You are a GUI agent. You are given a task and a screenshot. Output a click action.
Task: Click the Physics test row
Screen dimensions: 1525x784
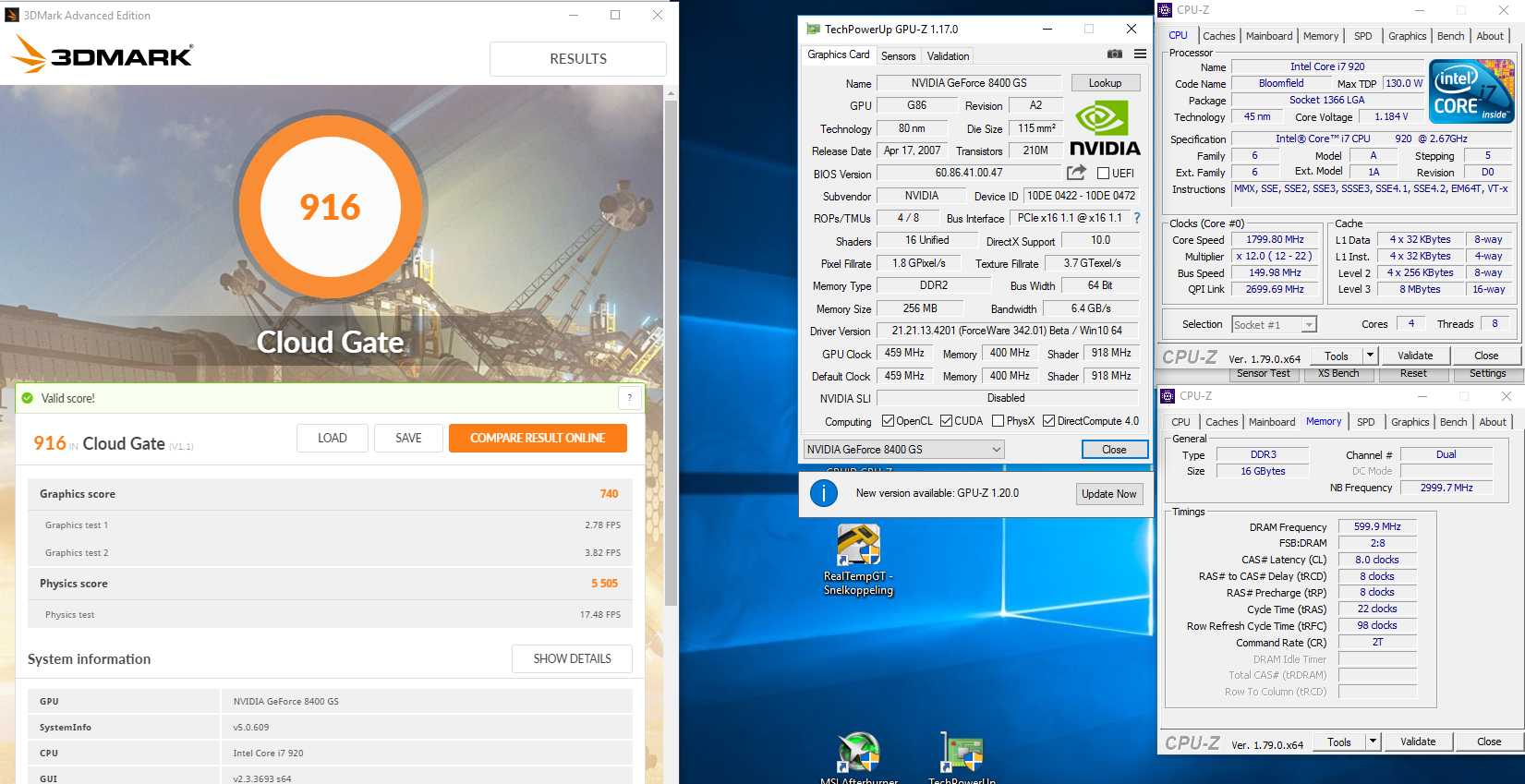pos(330,614)
